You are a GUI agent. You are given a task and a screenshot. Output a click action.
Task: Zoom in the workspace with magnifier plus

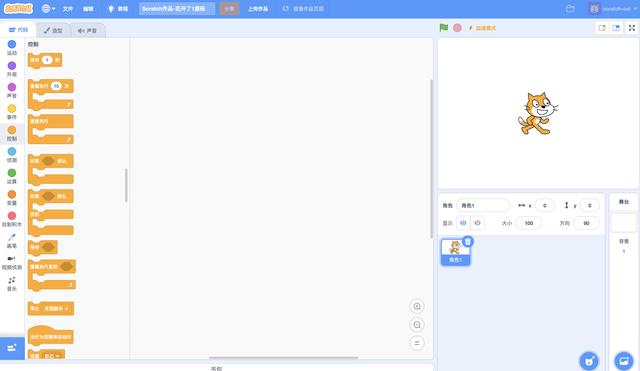click(417, 307)
